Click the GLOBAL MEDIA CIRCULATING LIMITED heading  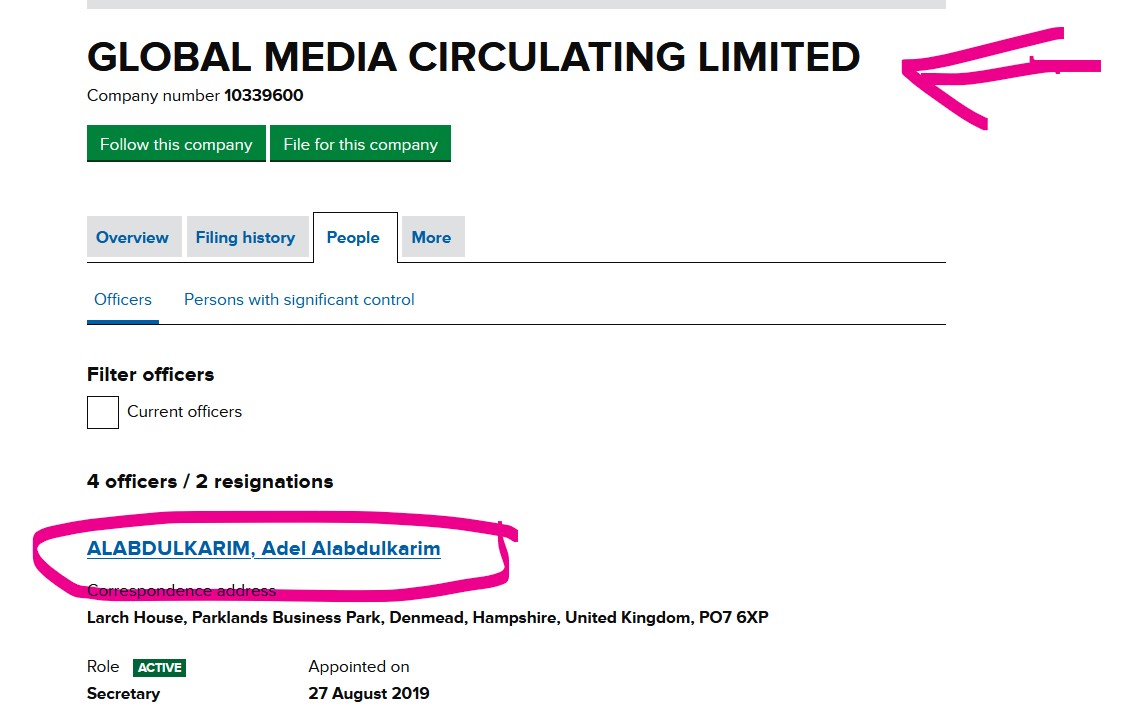point(474,57)
